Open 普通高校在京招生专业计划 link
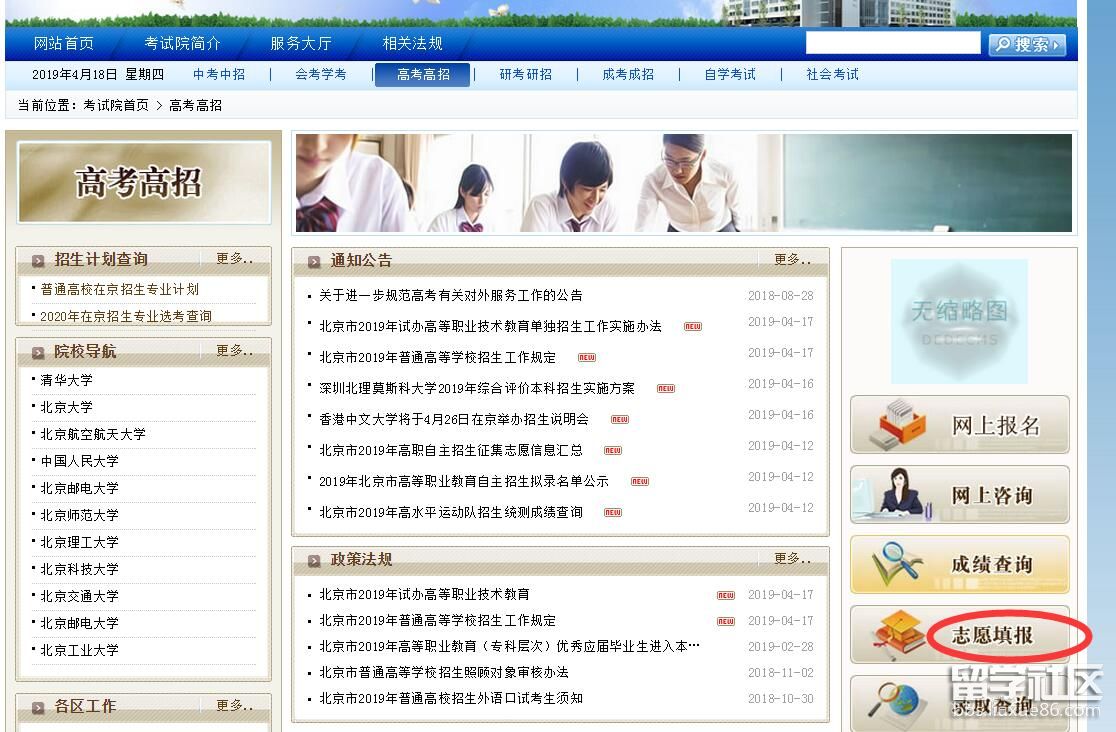 pyautogui.click(x=120, y=289)
